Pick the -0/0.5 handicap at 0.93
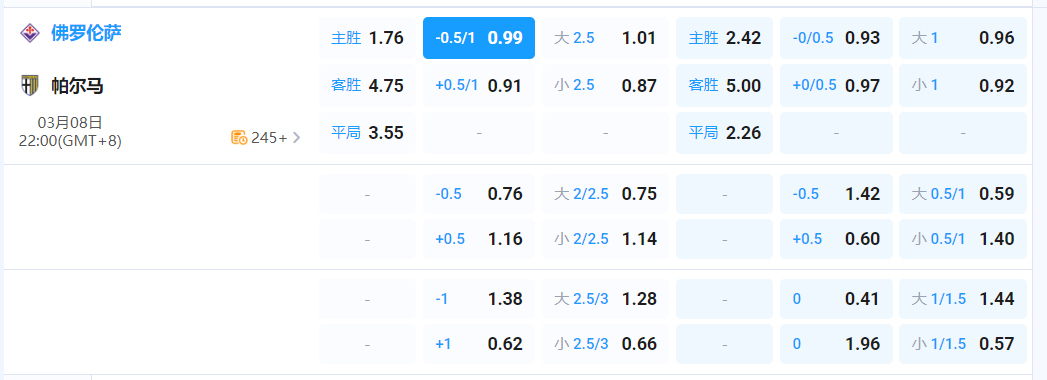 point(836,38)
